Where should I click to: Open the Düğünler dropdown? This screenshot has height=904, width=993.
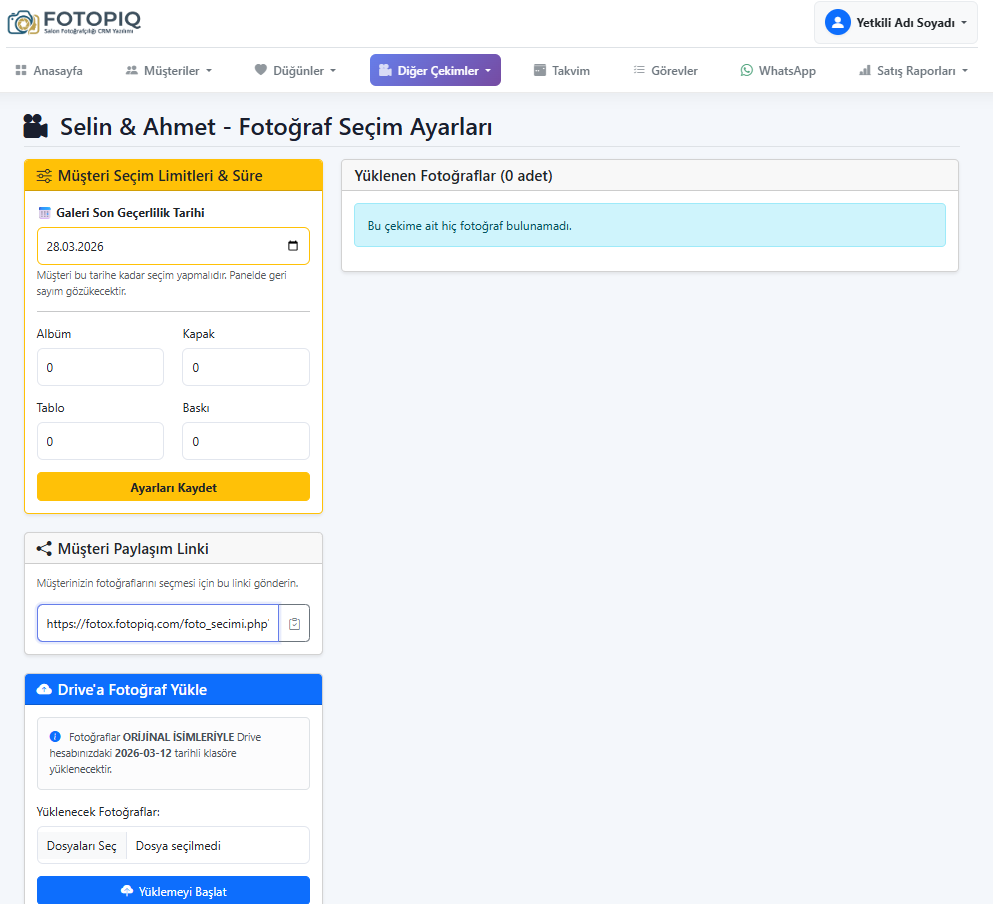pyautogui.click(x=294, y=71)
